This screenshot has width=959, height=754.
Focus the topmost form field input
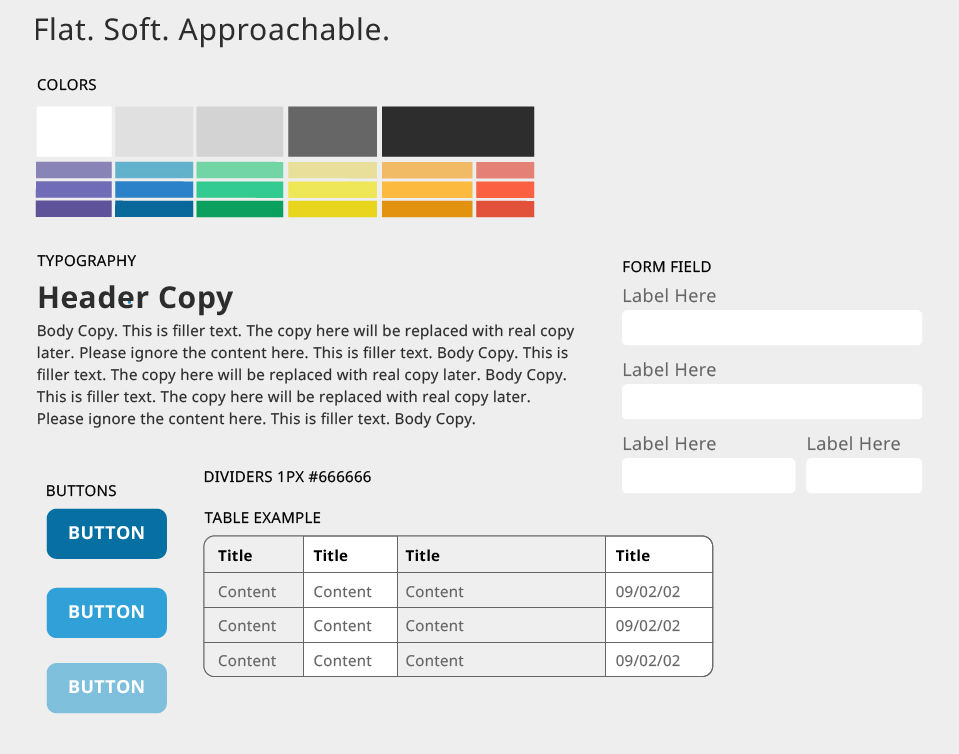[x=771, y=327]
